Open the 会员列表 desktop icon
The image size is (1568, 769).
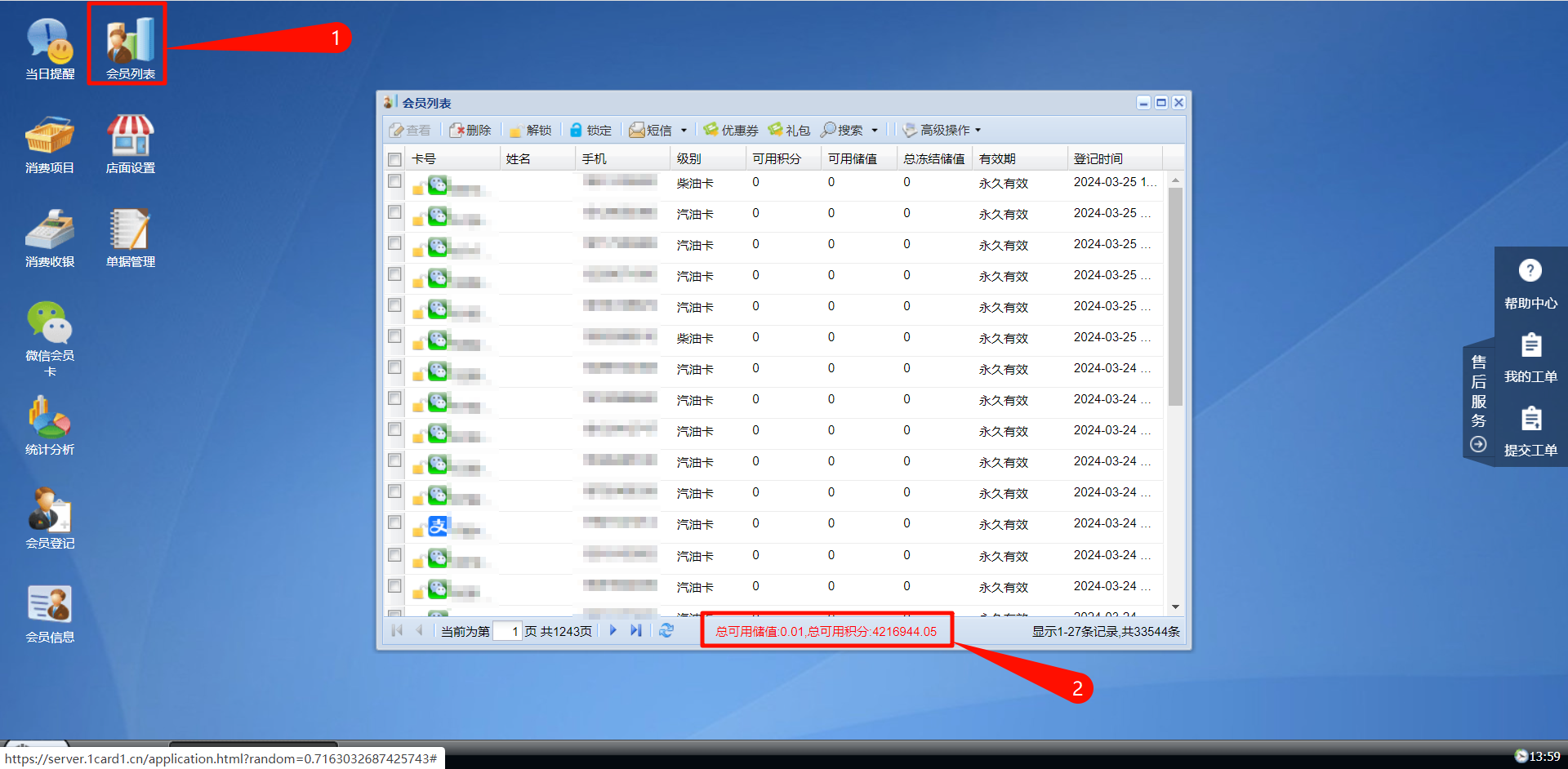(130, 45)
